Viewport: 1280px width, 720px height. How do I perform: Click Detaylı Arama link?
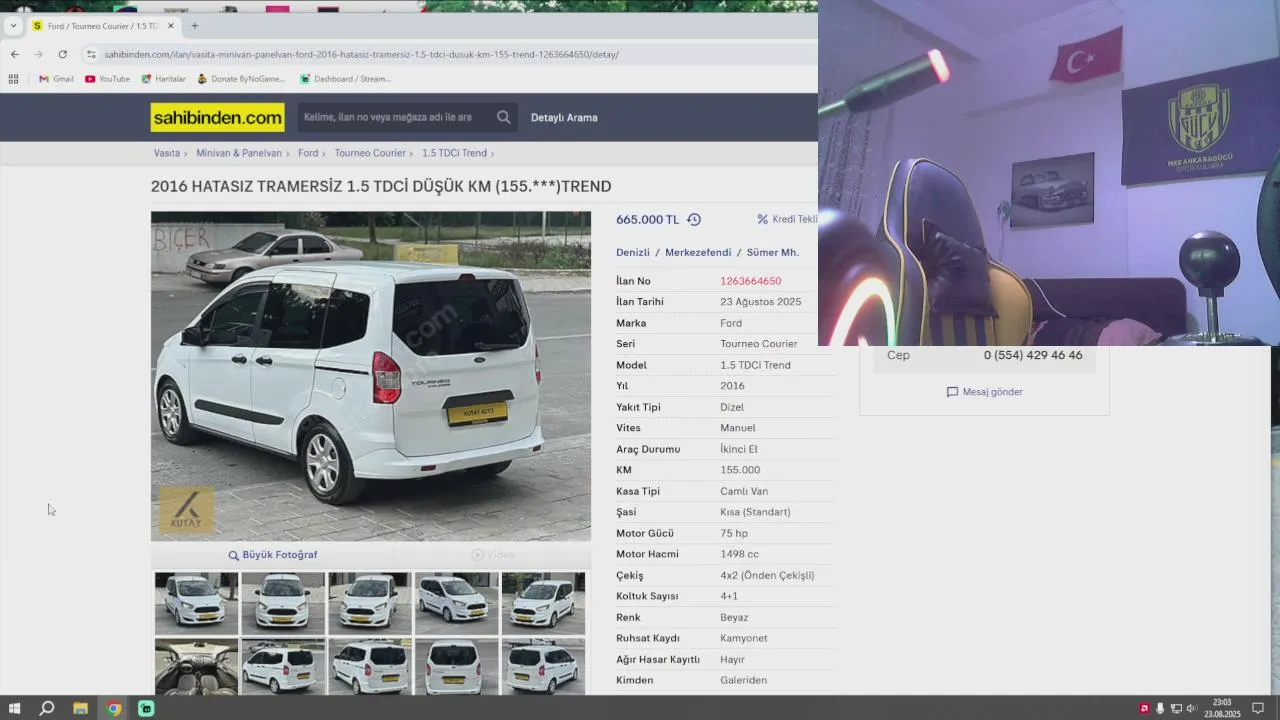coord(564,118)
